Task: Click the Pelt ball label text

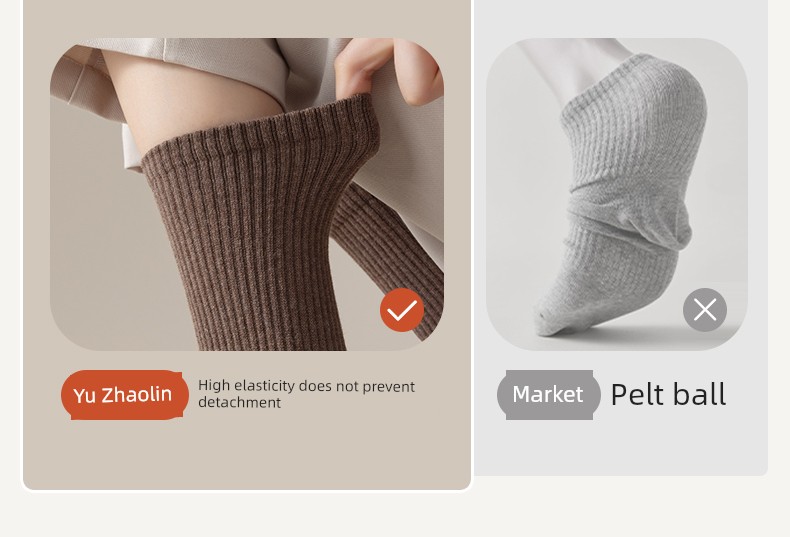Action: (668, 394)
